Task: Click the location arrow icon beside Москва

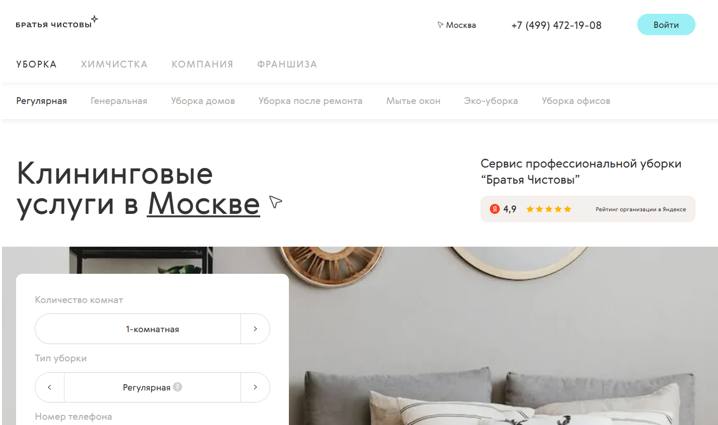Action: [440, 25]
